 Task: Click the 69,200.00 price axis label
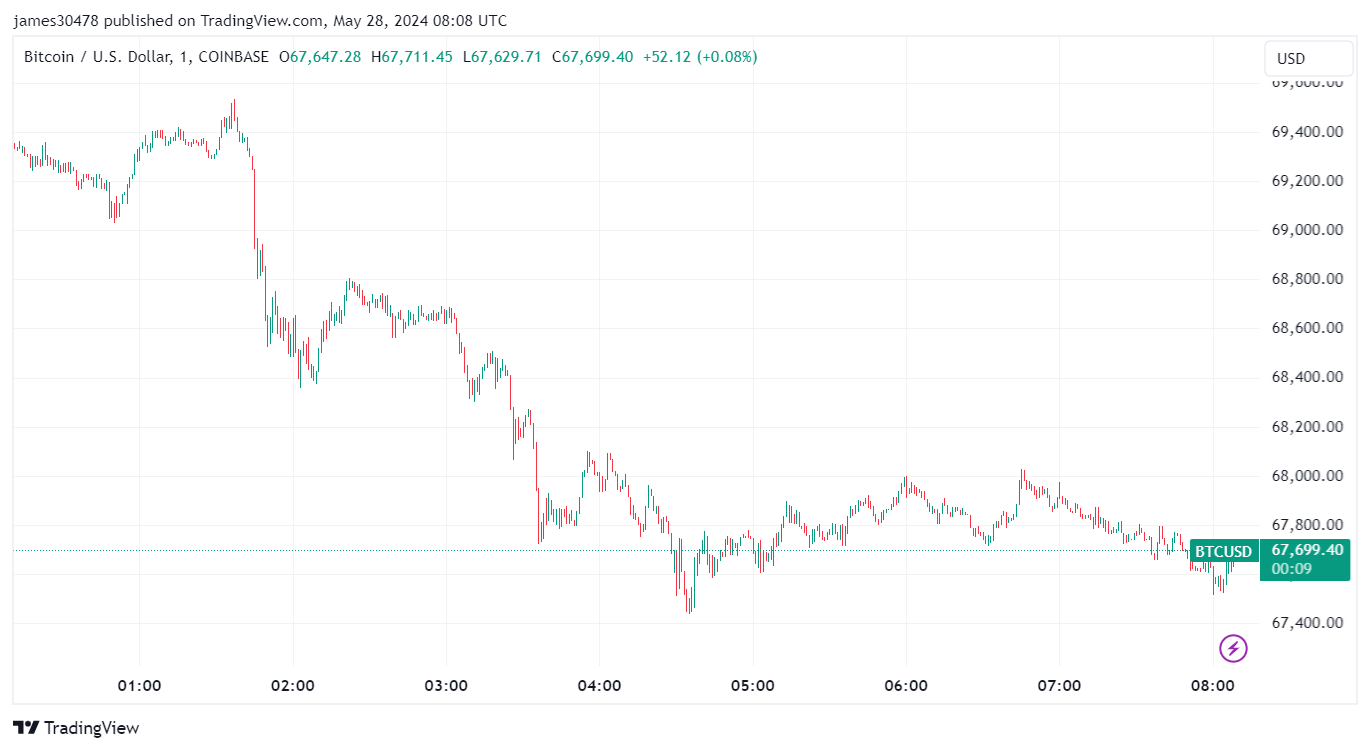click(x=1307, y=181)
